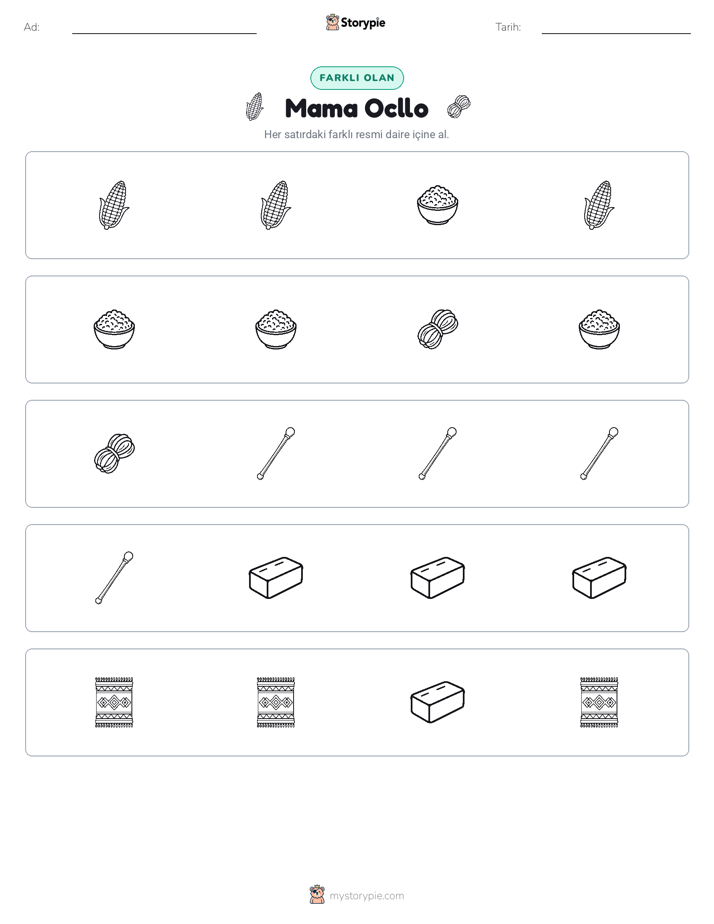Circle the rice bowl in row one

pos(437,205)
